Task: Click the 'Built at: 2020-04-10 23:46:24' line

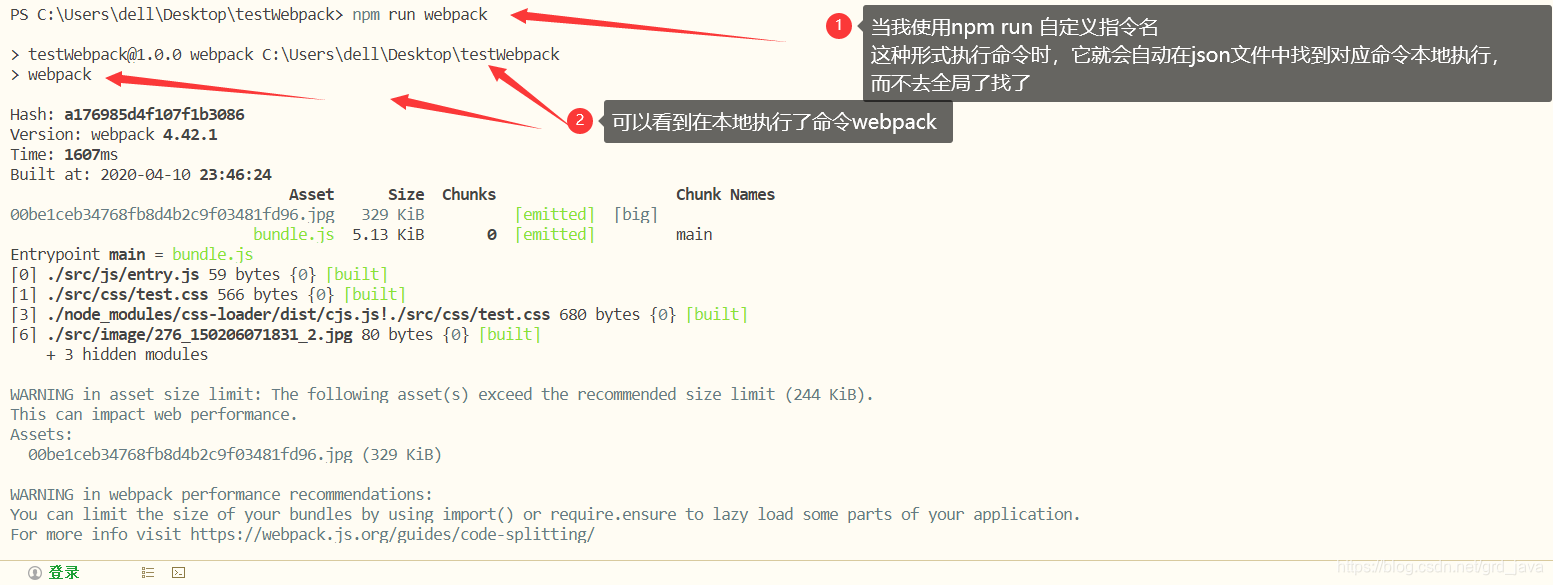Action: 141,174
